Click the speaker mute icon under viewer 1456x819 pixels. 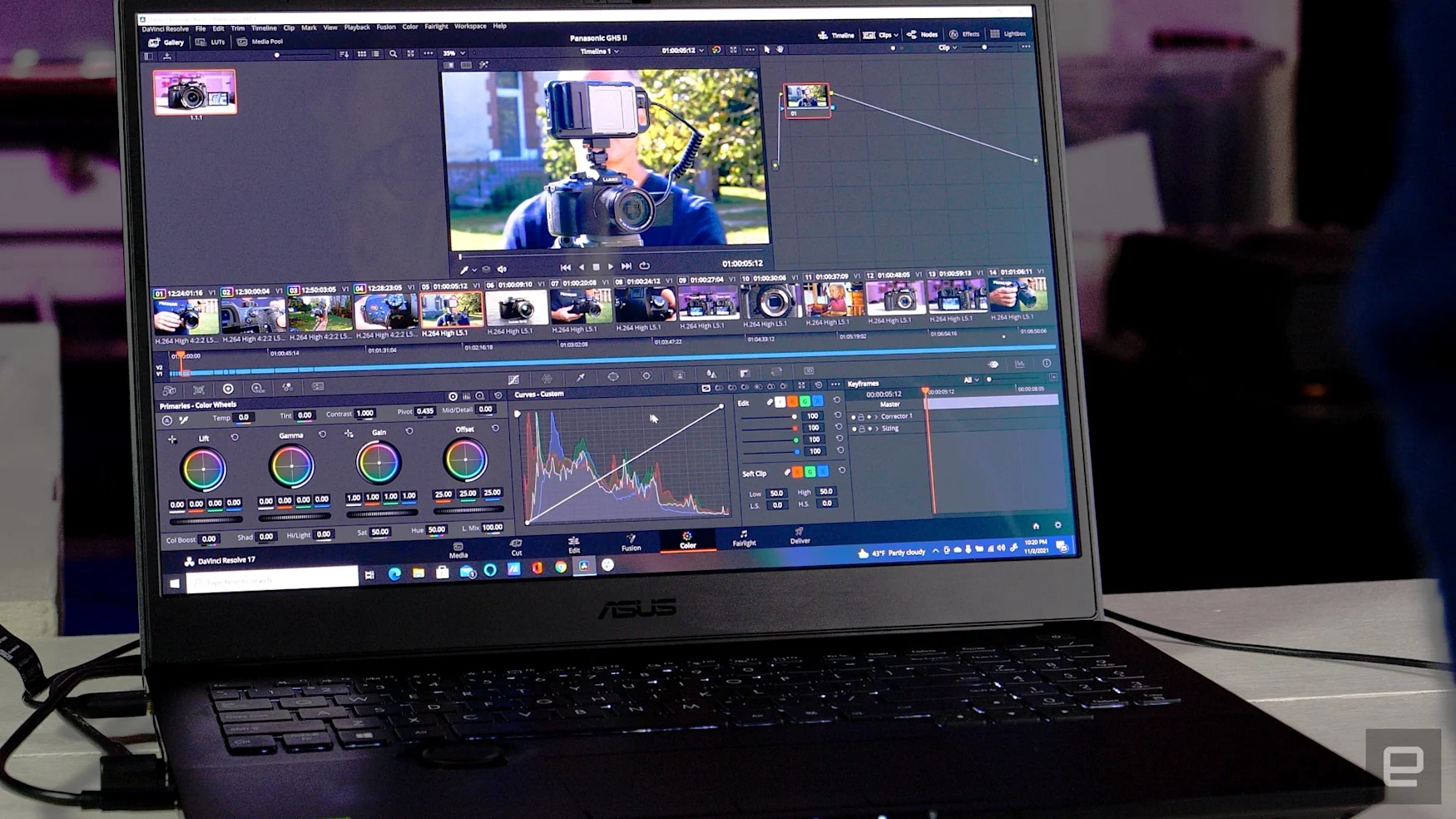pyautogui.click(x=502, y=269)
